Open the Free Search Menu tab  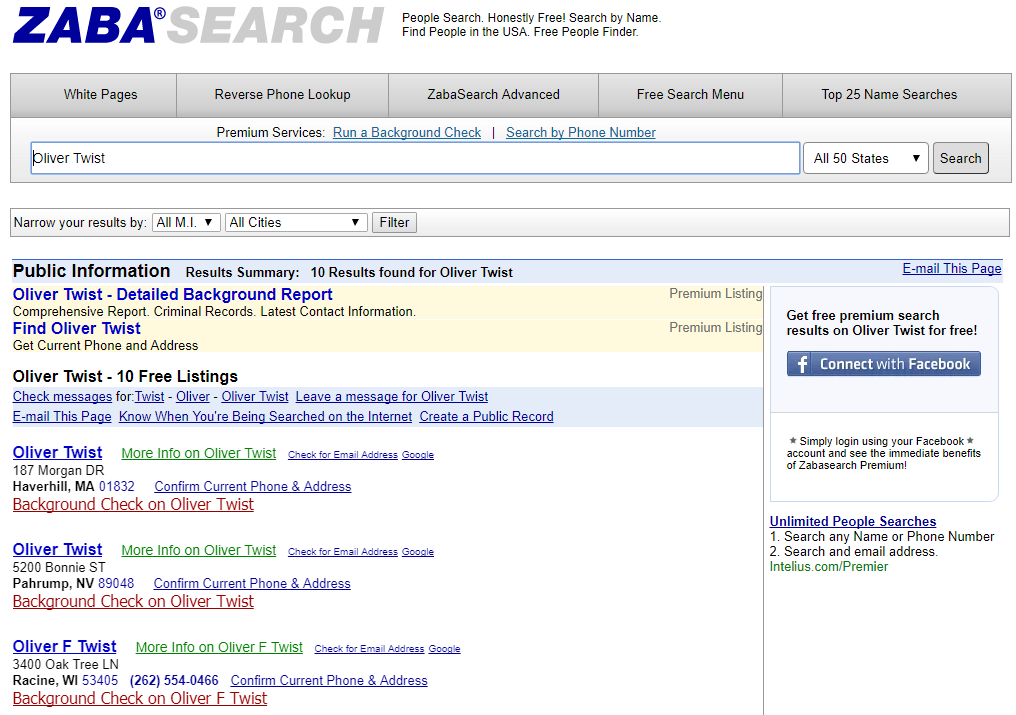(x=690, y=94)
